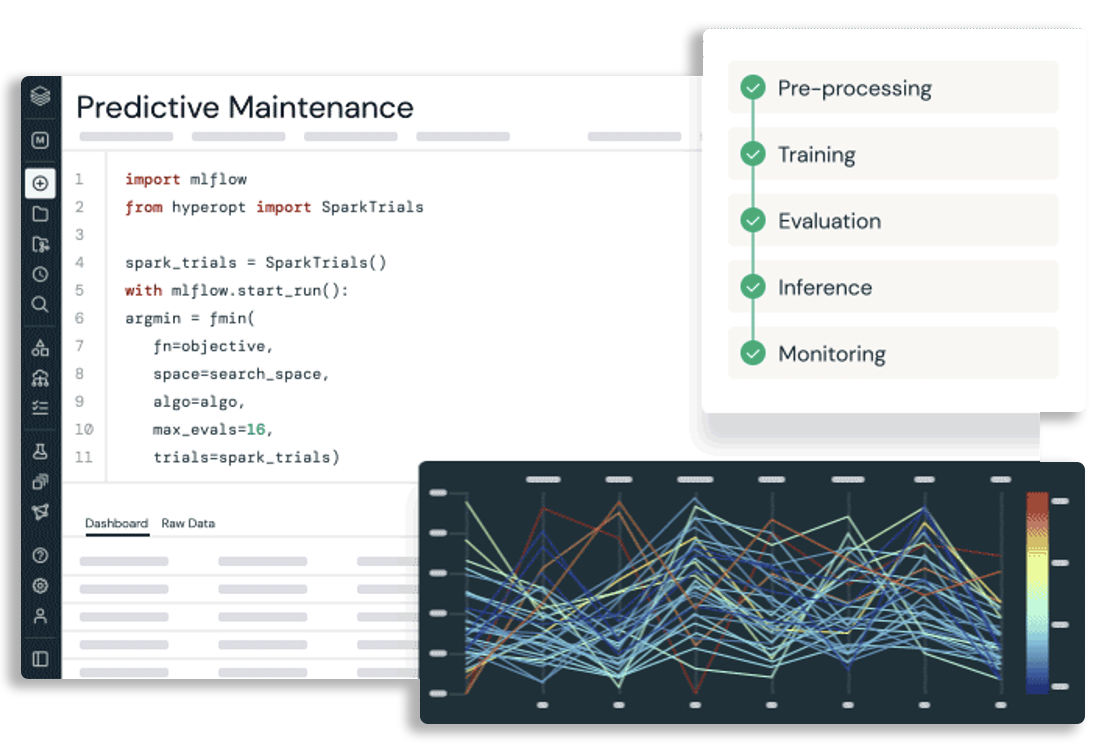Image resolution: width=1116 pixels, height=748 pixels.
Task: Click the Inference pipeline step
Action: [893, 287]
